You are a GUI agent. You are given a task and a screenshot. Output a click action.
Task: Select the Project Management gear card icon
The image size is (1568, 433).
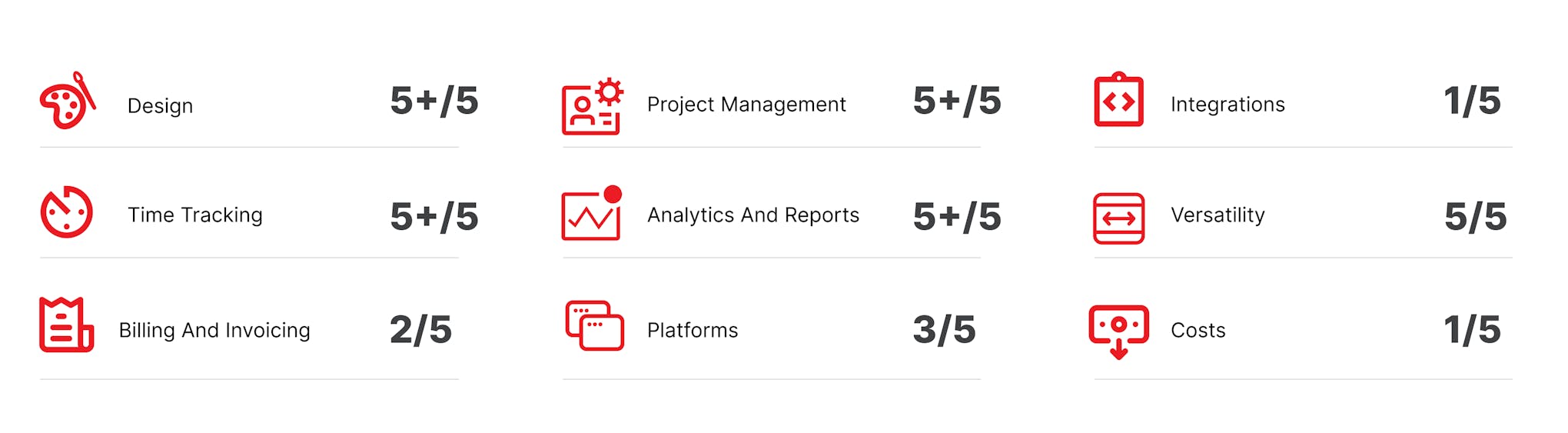592,106
